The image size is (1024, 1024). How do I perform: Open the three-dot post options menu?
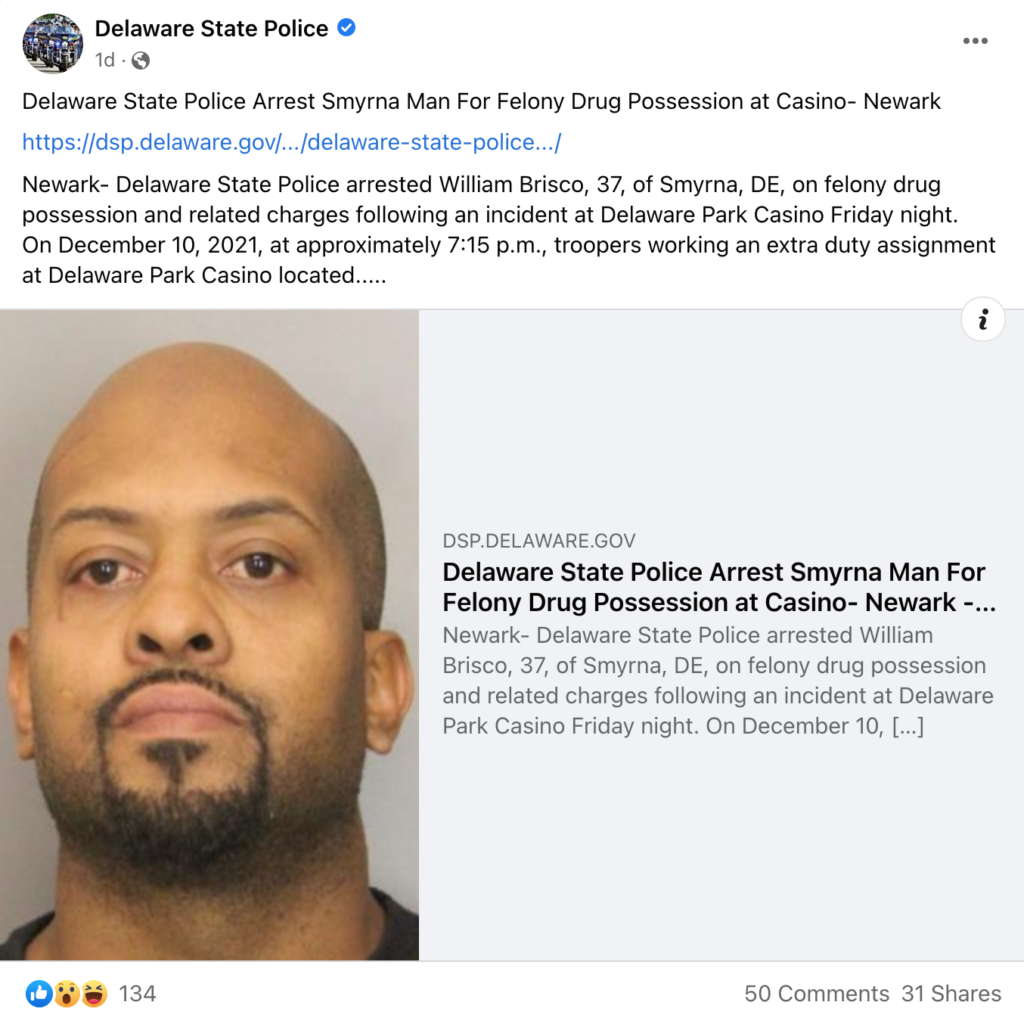pyautogui.click(x=974, y=41)
